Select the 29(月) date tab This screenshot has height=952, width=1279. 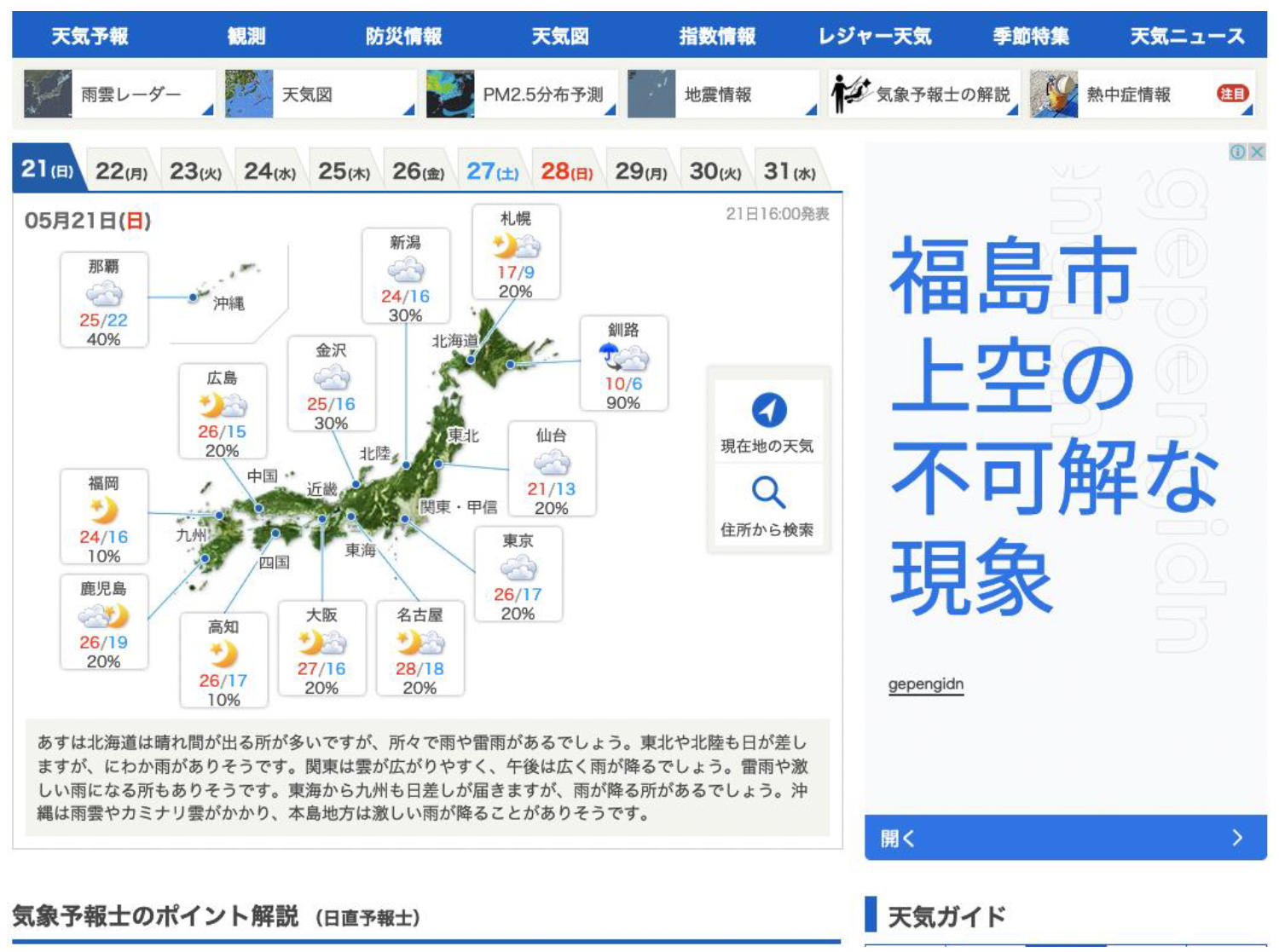click(640, 170)
